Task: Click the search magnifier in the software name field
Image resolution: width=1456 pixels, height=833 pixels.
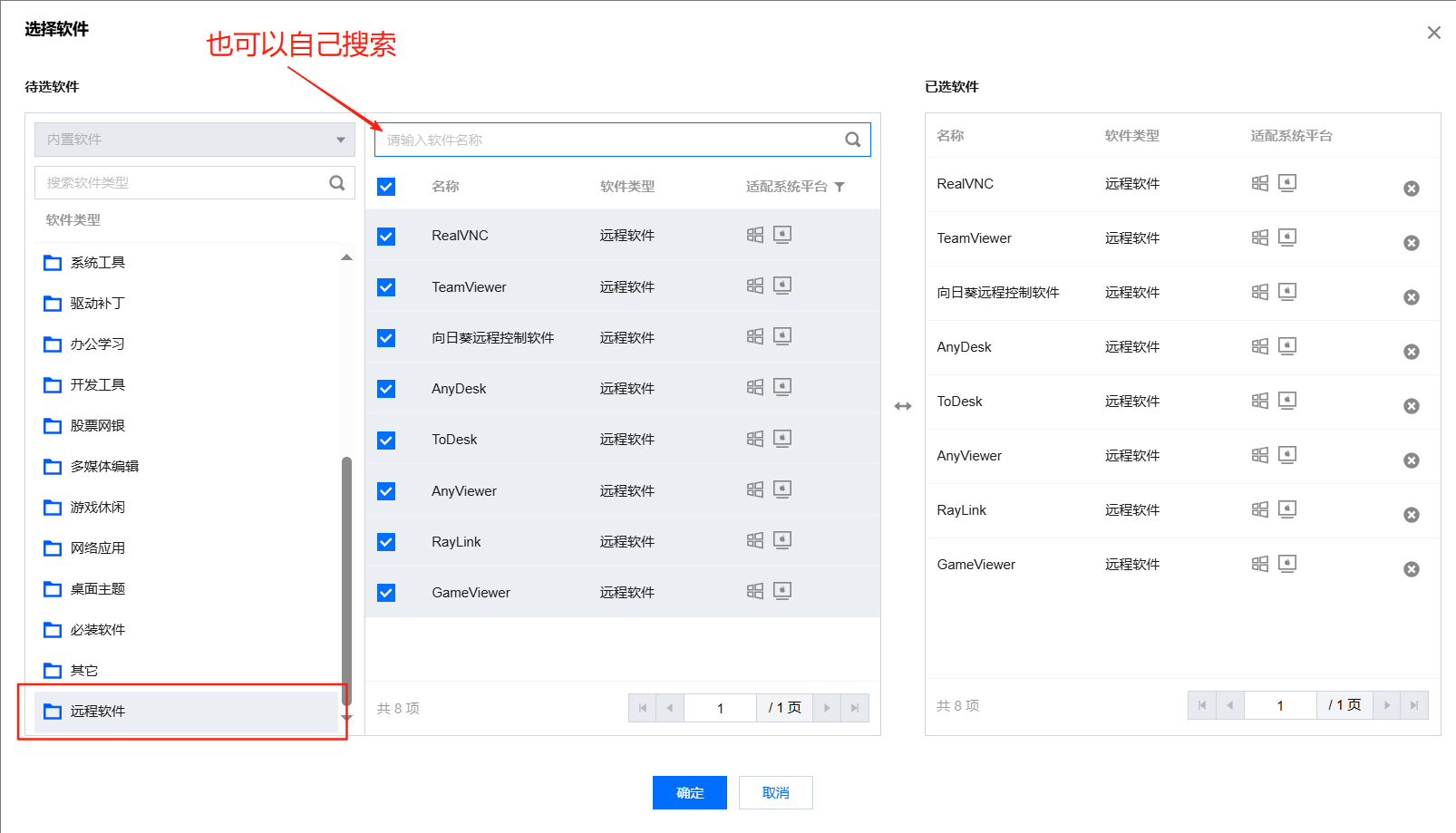Action: [x=852, y=139]
